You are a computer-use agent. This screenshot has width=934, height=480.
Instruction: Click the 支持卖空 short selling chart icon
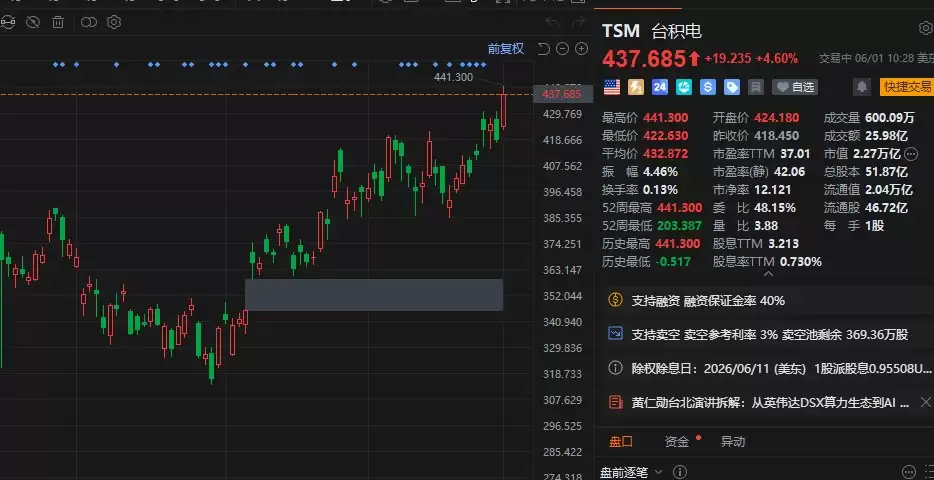(x=615, y=333)
